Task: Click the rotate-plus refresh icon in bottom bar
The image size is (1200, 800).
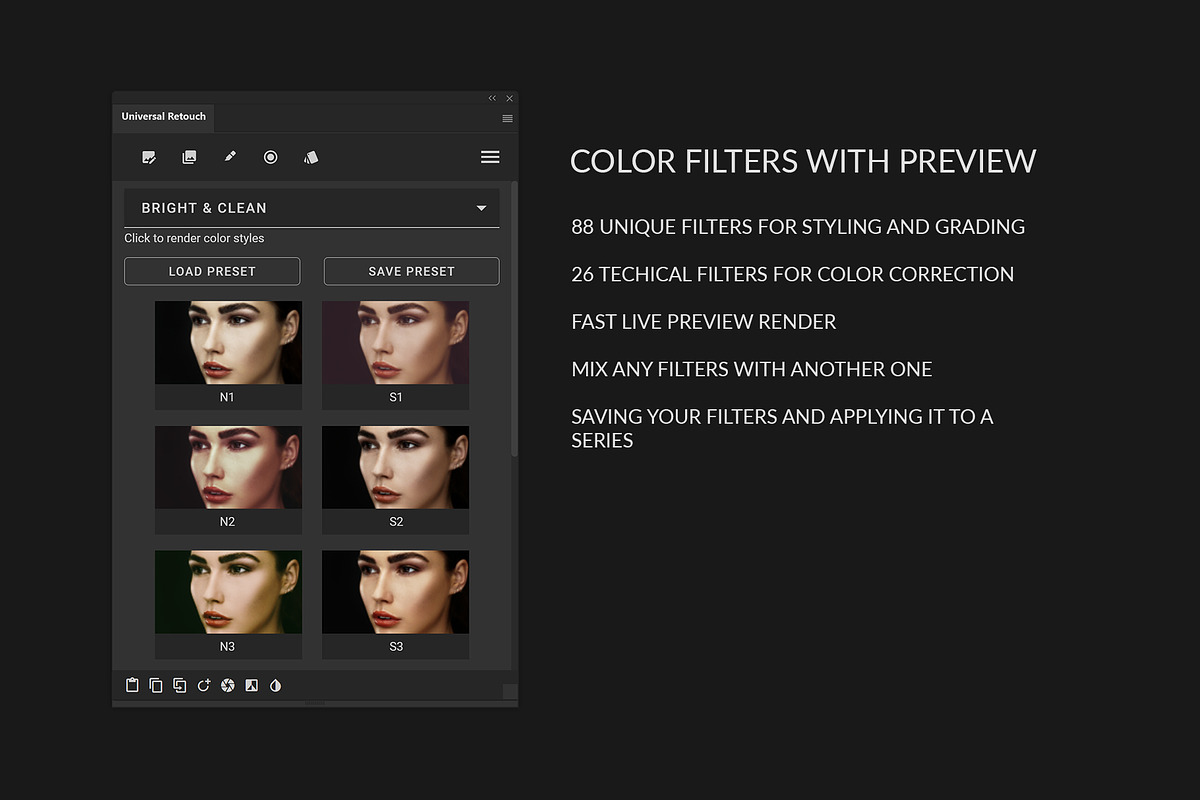Action: [x=204, y=685]
